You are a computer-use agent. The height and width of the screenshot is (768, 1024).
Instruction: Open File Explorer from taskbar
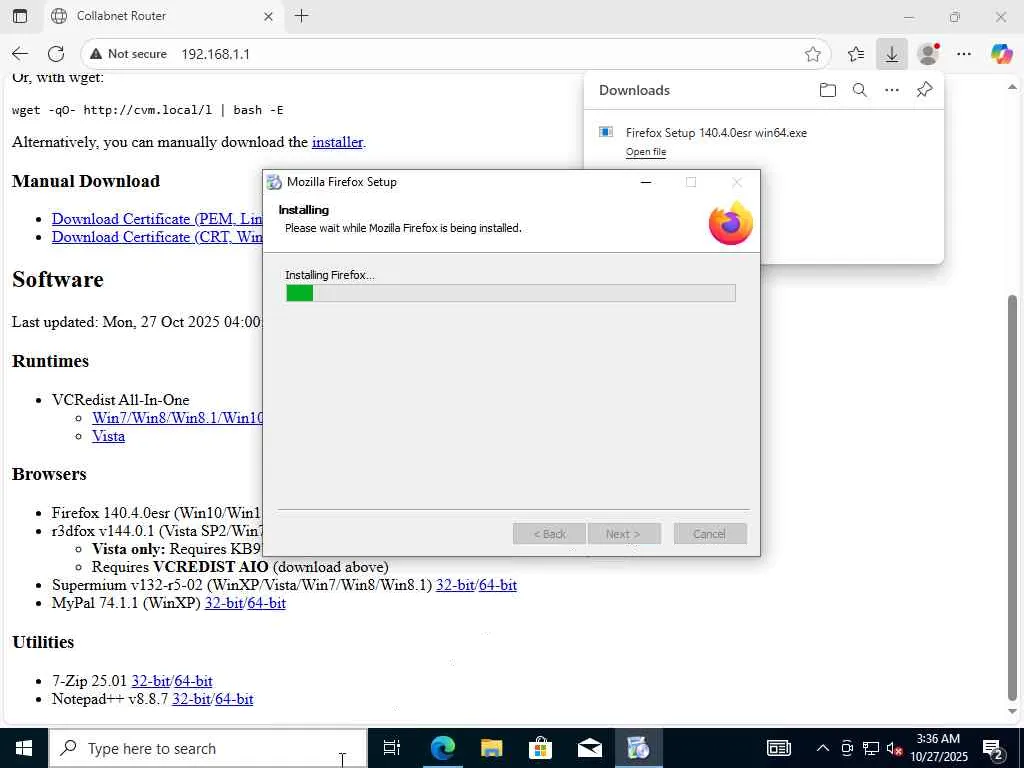[x=491, y=748]
